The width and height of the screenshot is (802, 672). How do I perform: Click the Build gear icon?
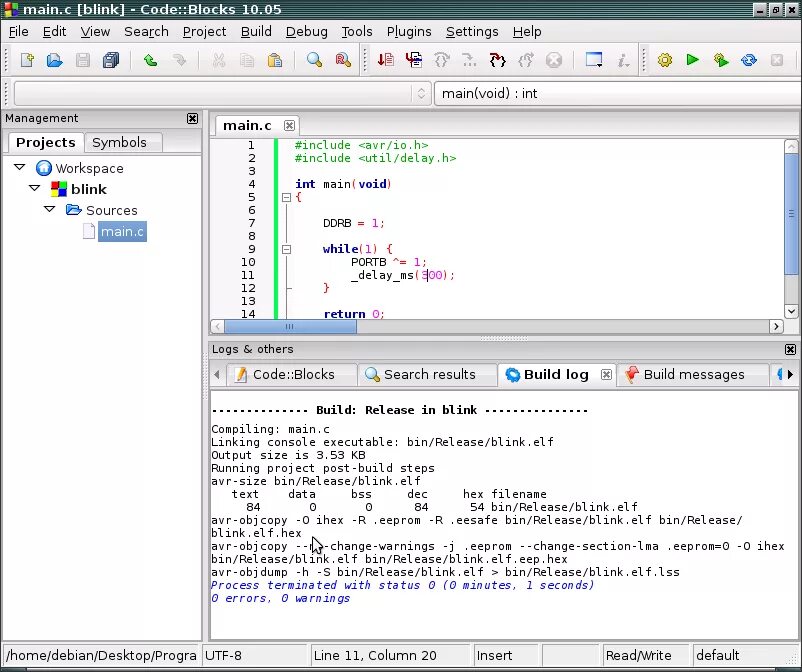click(665, 60)
